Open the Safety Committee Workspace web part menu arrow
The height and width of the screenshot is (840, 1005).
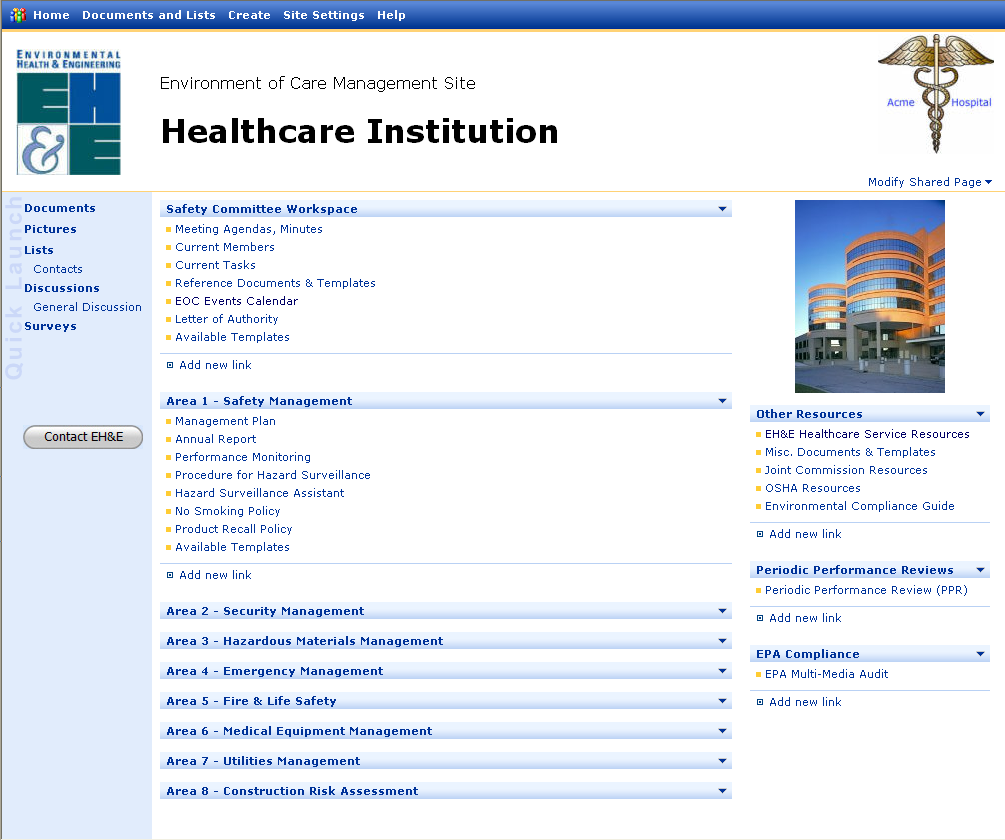pyautogui.click(x=722, y=209)
